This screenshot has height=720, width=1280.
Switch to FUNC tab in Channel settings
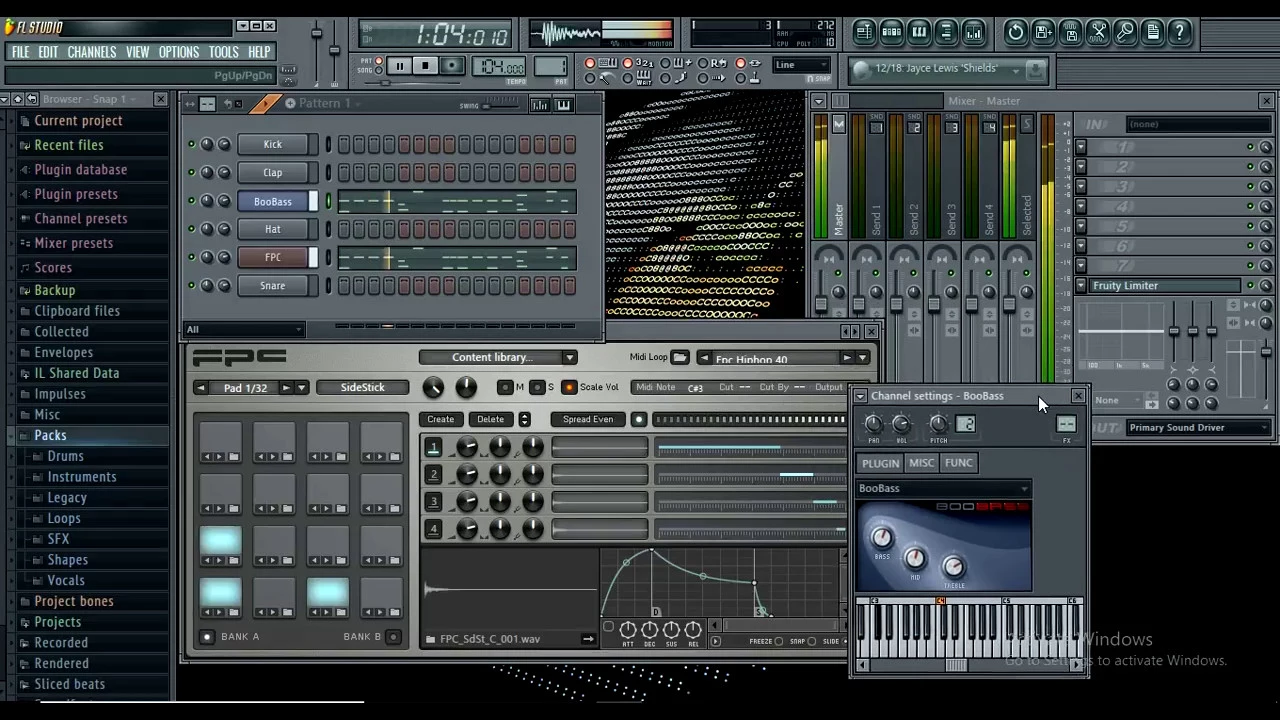coord(958,463)
